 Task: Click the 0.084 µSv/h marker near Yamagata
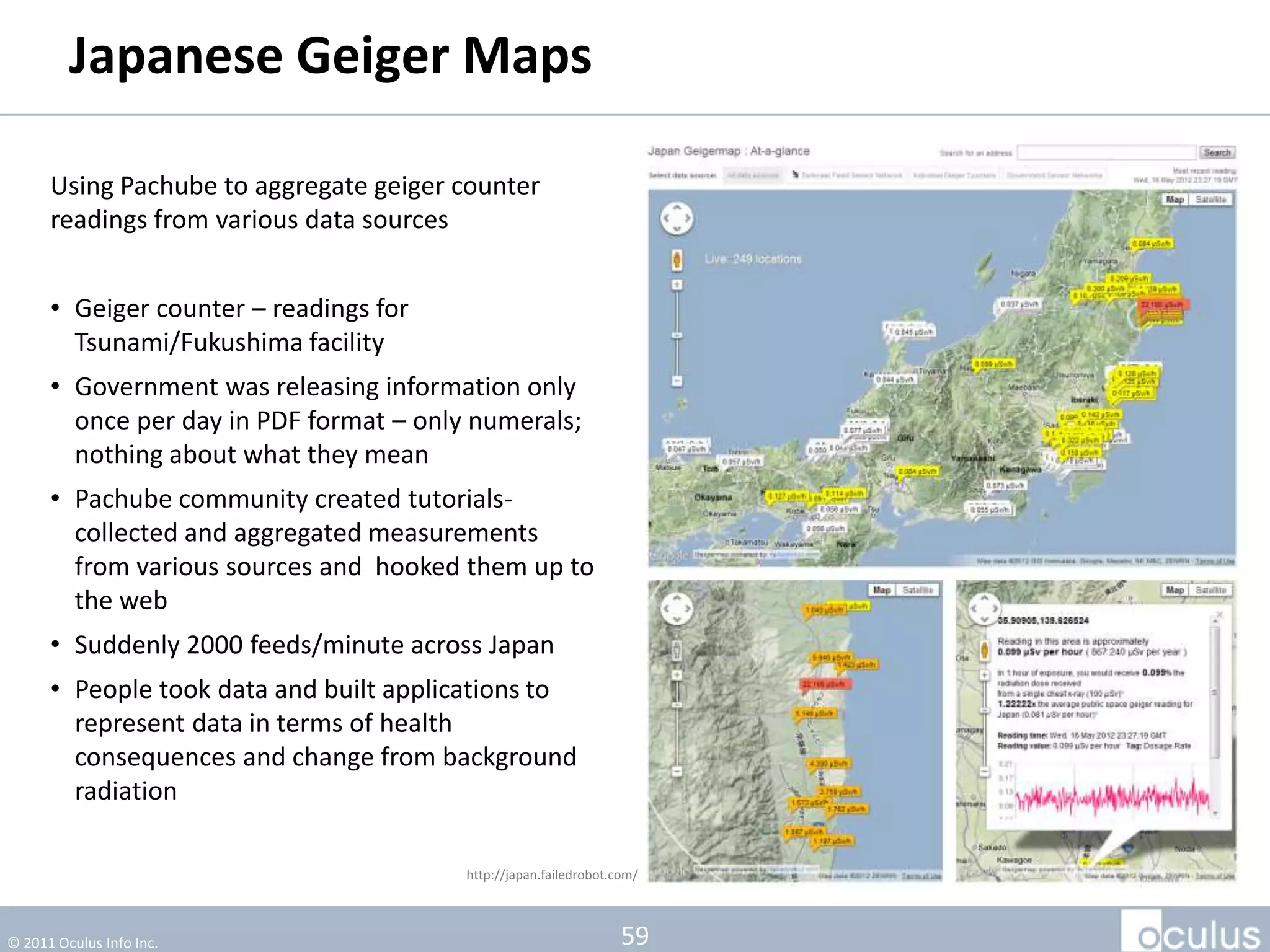click(1152, 244)
